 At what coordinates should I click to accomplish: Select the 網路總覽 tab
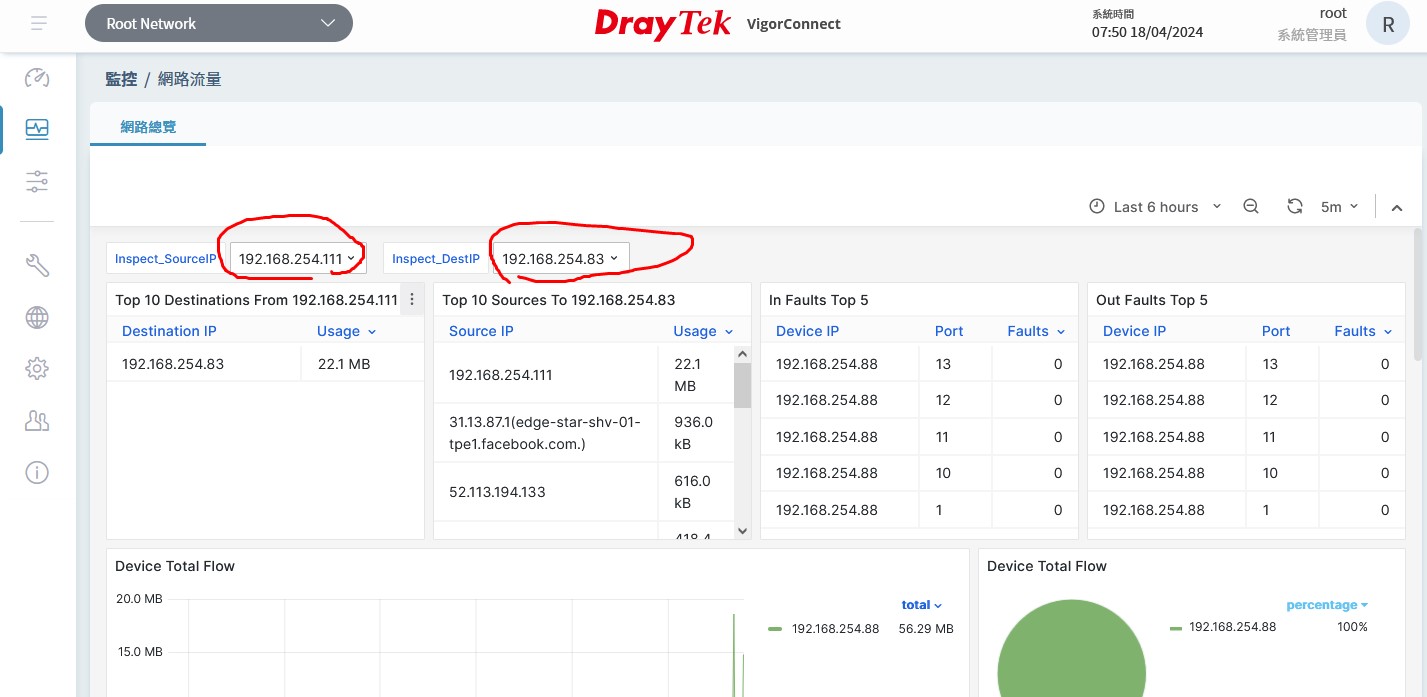pyautogui.click(x=148, y=127)
